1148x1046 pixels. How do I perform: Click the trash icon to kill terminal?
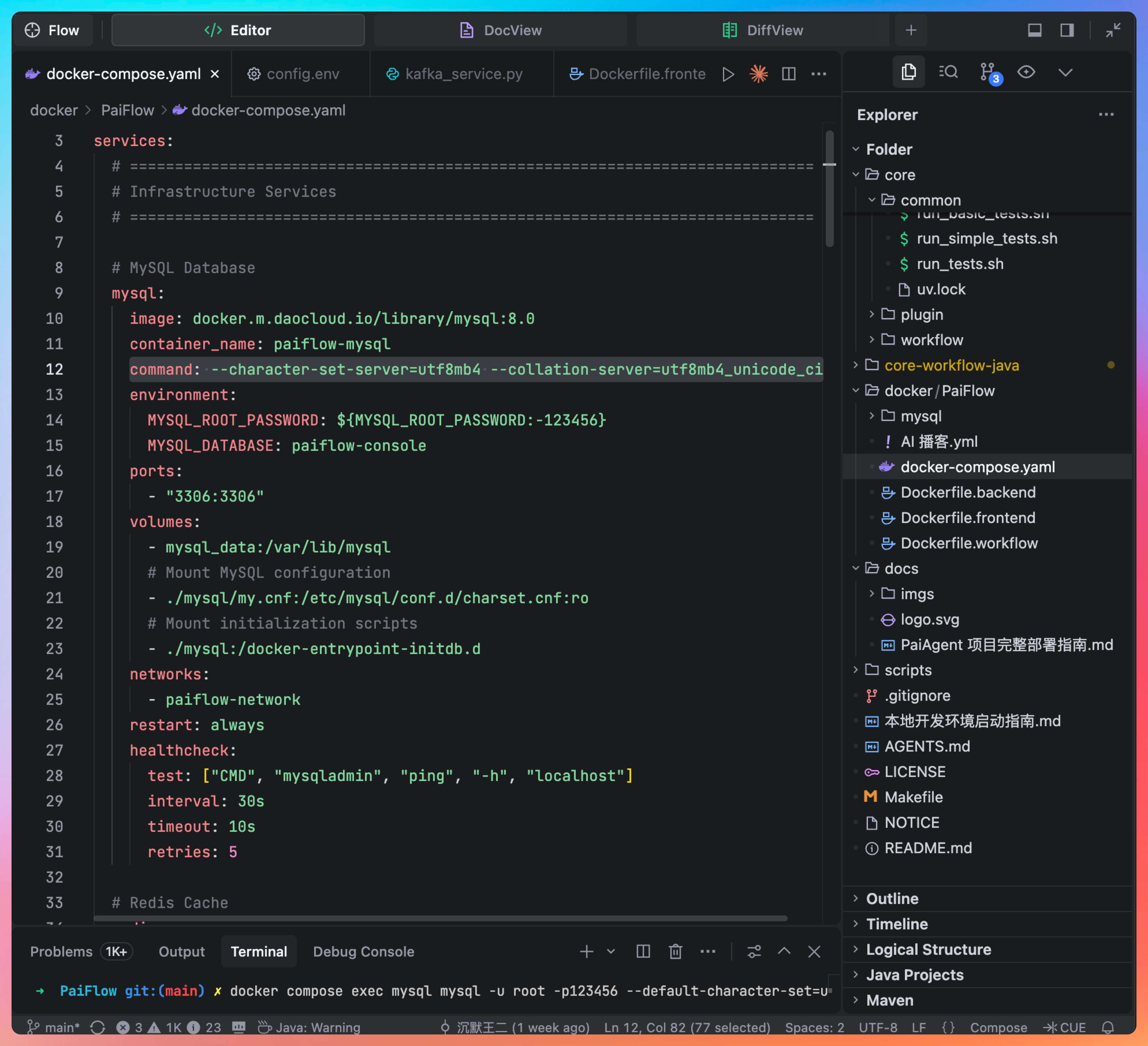675,952
